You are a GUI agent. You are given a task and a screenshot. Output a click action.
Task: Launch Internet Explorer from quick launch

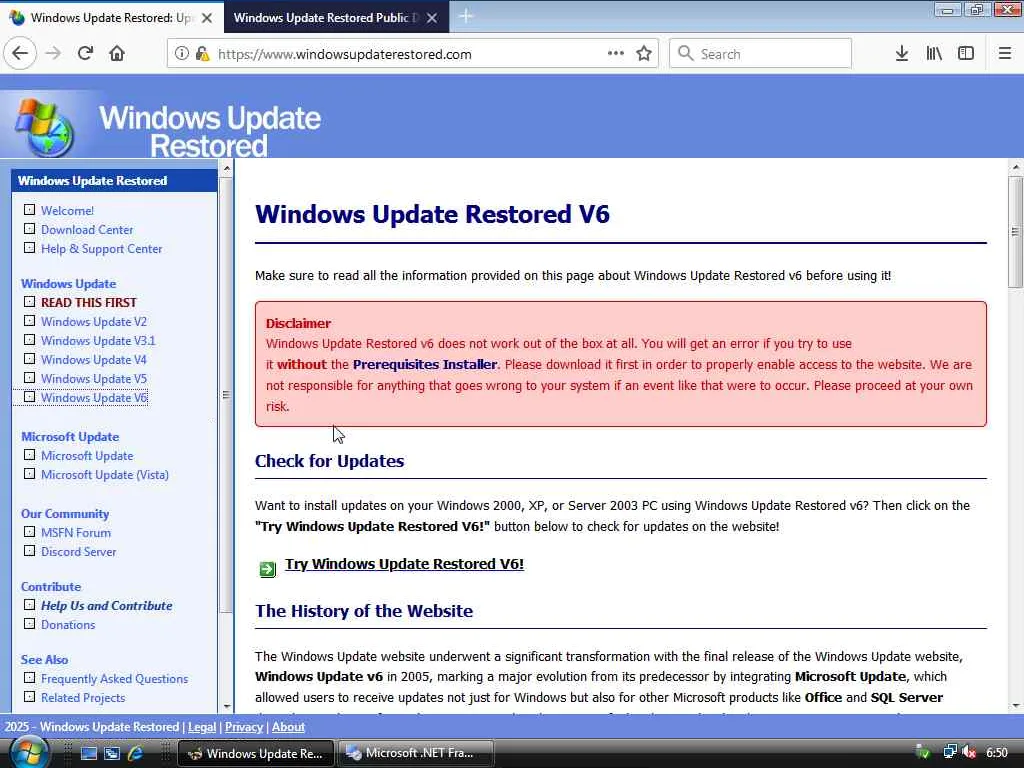[135, 753]
